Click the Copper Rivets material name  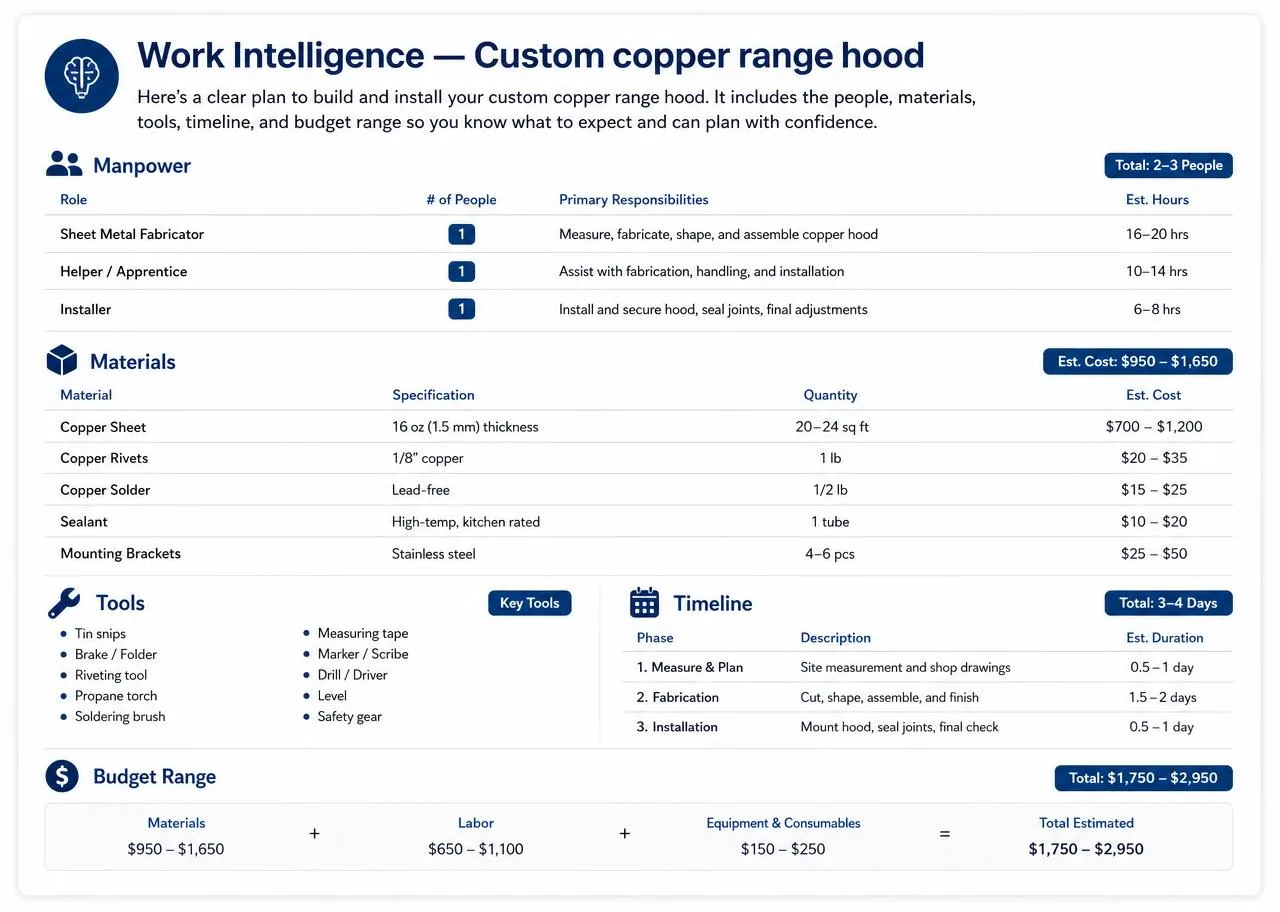coord(104,458)
